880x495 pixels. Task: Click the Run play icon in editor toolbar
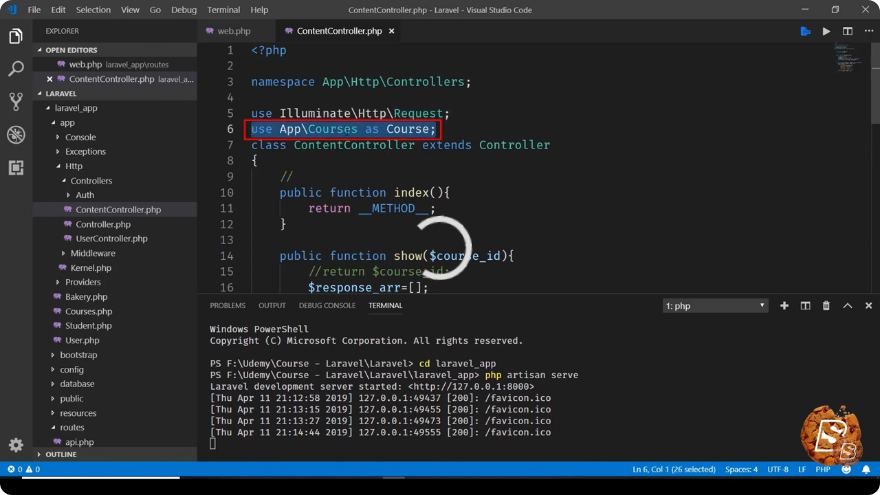pyautogui.click(x=826, y=31)
